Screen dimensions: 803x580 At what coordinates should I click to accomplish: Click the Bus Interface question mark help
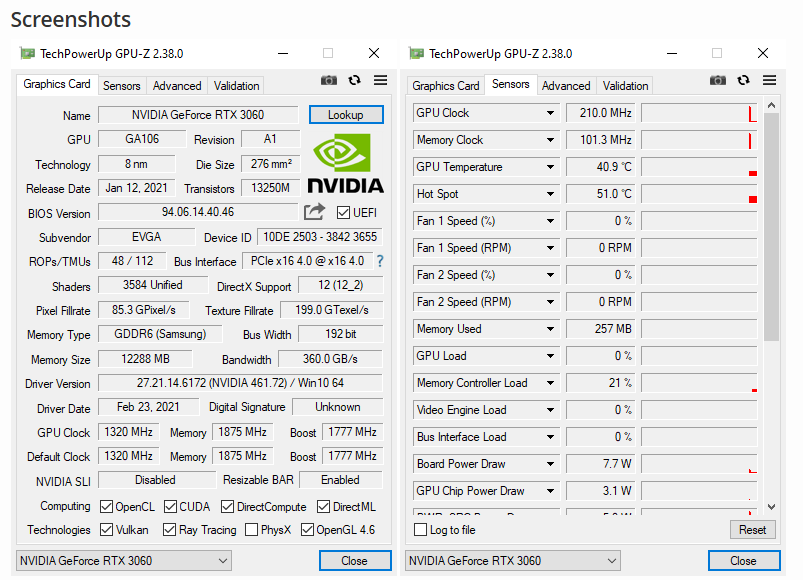pos(380,261)
